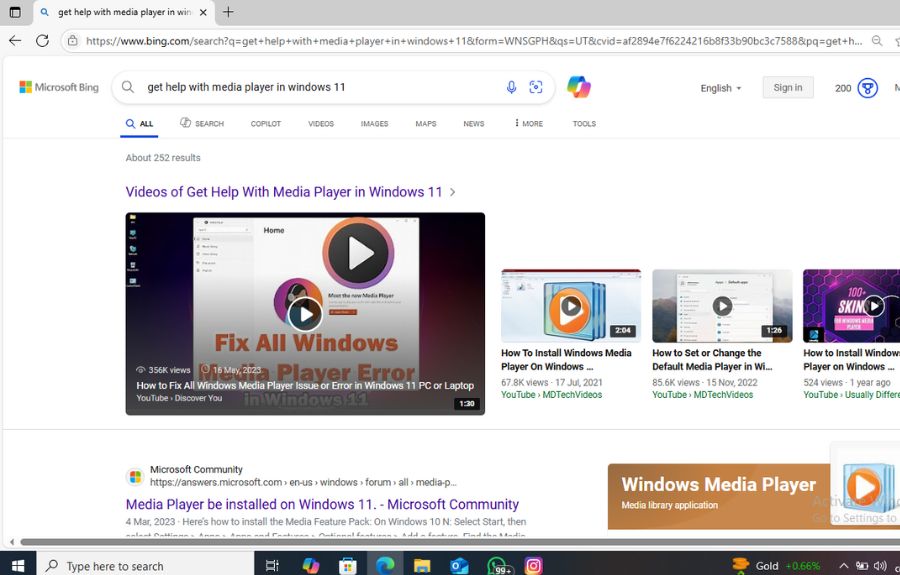Open How to Set or Change the Default Media Player title

pyautogui.click(x=712, y=360)
